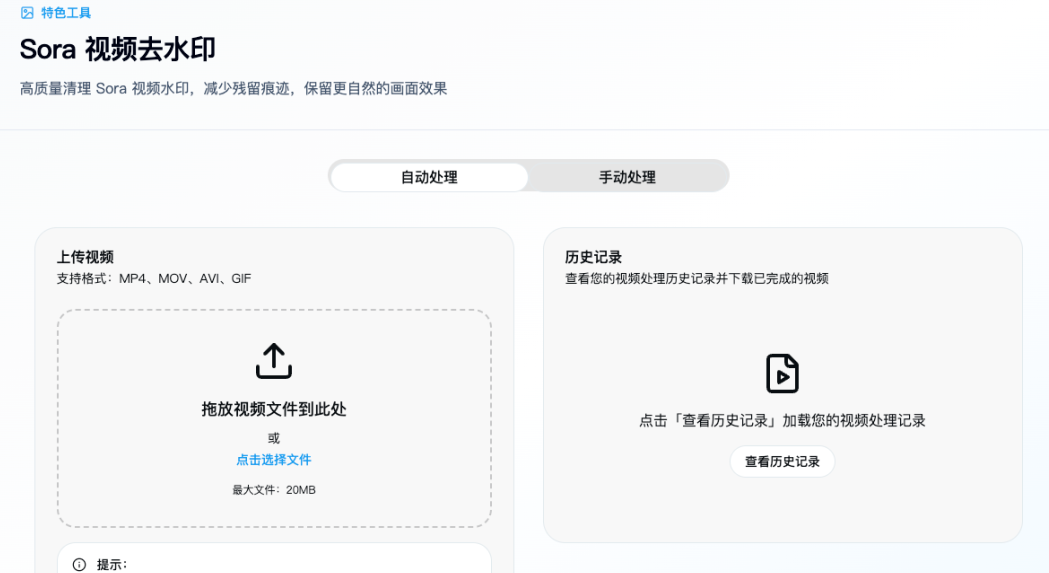Click the 上传视频 section heading
Image resolution: width=1049 pixels, height=573 pixels.
tap(85, 257)
